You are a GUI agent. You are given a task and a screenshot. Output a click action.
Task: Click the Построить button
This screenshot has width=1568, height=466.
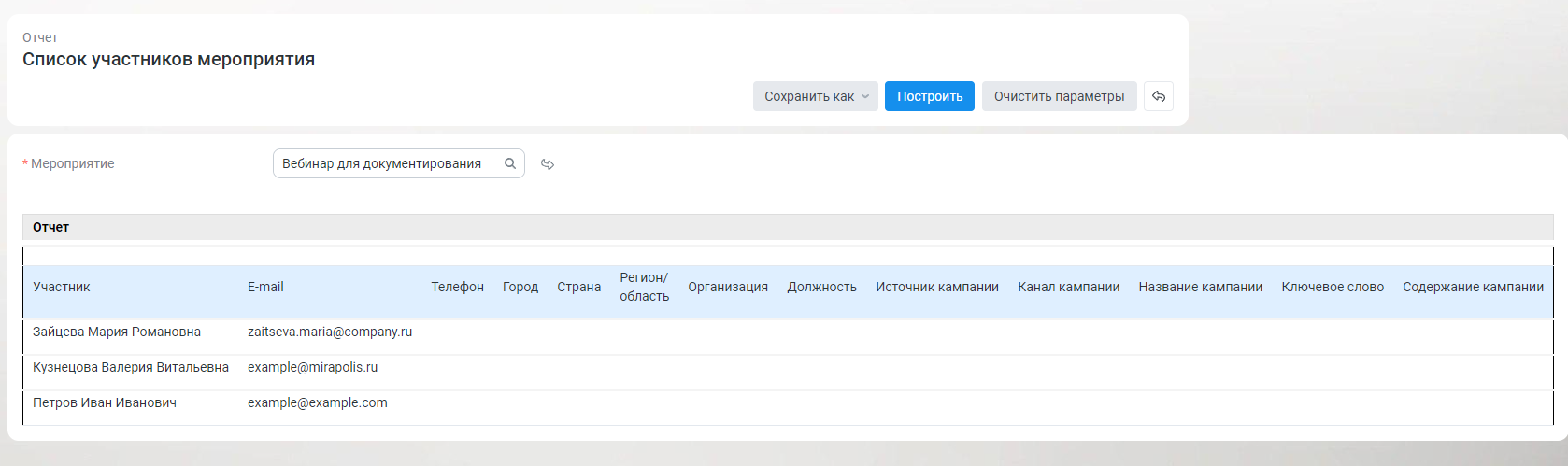930,96
